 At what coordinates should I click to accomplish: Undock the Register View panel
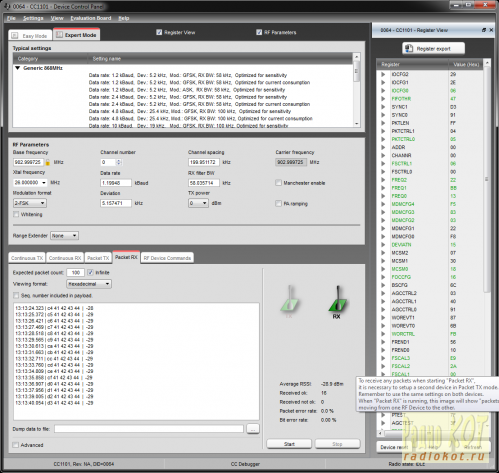click(x=484, y=30)
